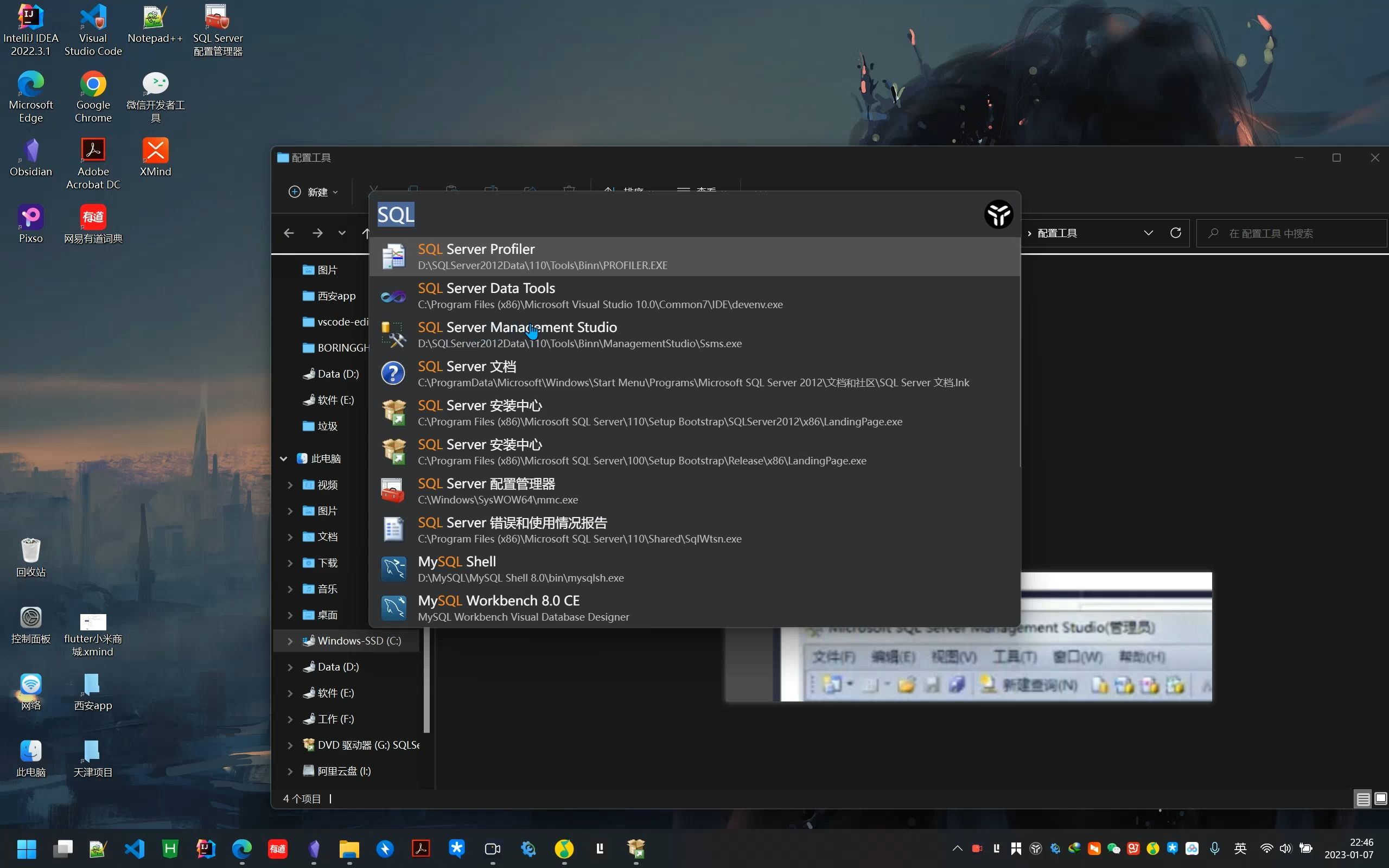
Task: Open 控制面板 desktop icon
Action: (x=30, y=624)
